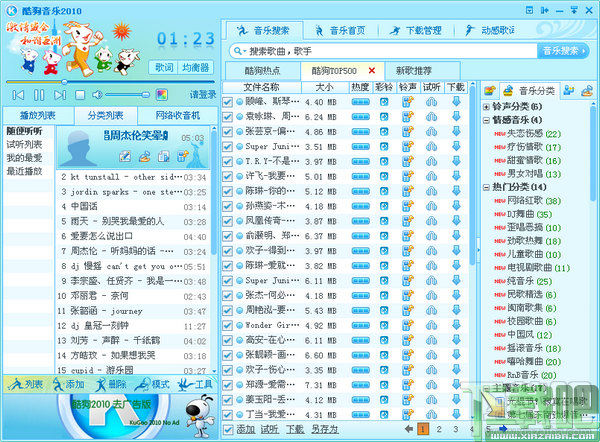Image resolution: width=600 pixels, height=442 pixels.
Task: Toggle checkbox for Wonder Girls row
Action: coord(227,325)
